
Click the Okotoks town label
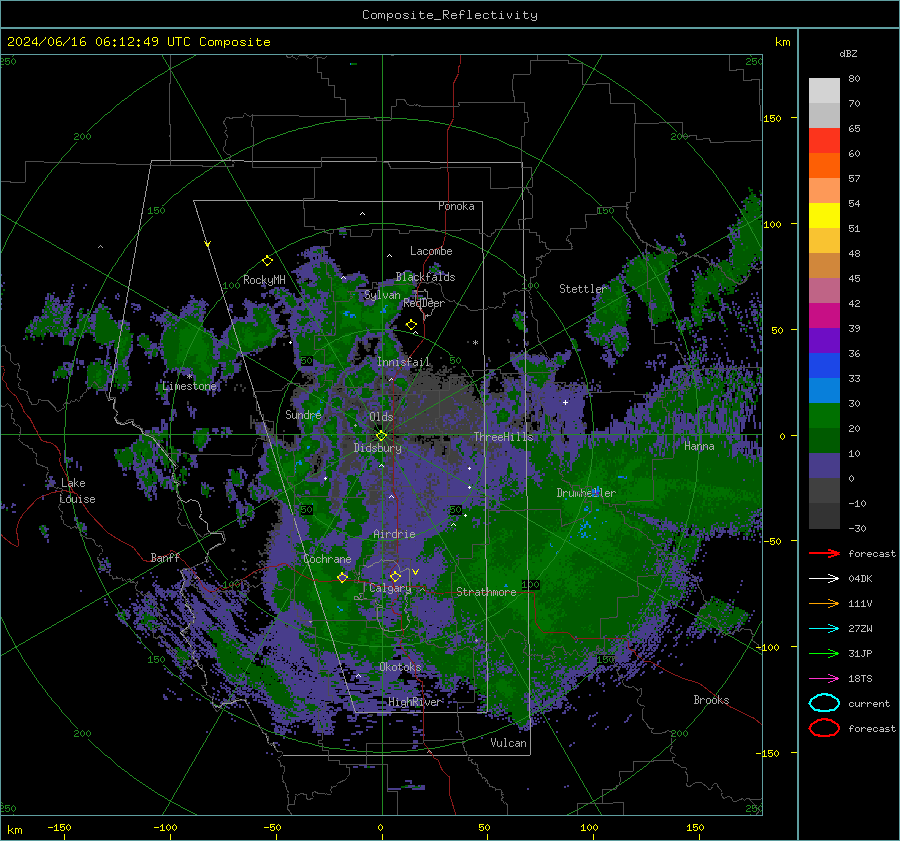(400, 666)
